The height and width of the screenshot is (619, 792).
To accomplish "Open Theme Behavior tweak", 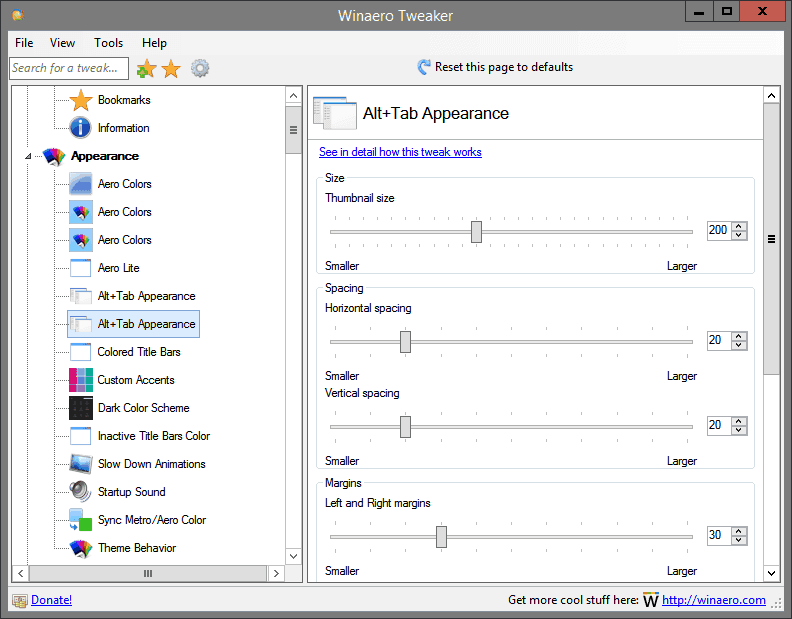I will tap(137, 548).
